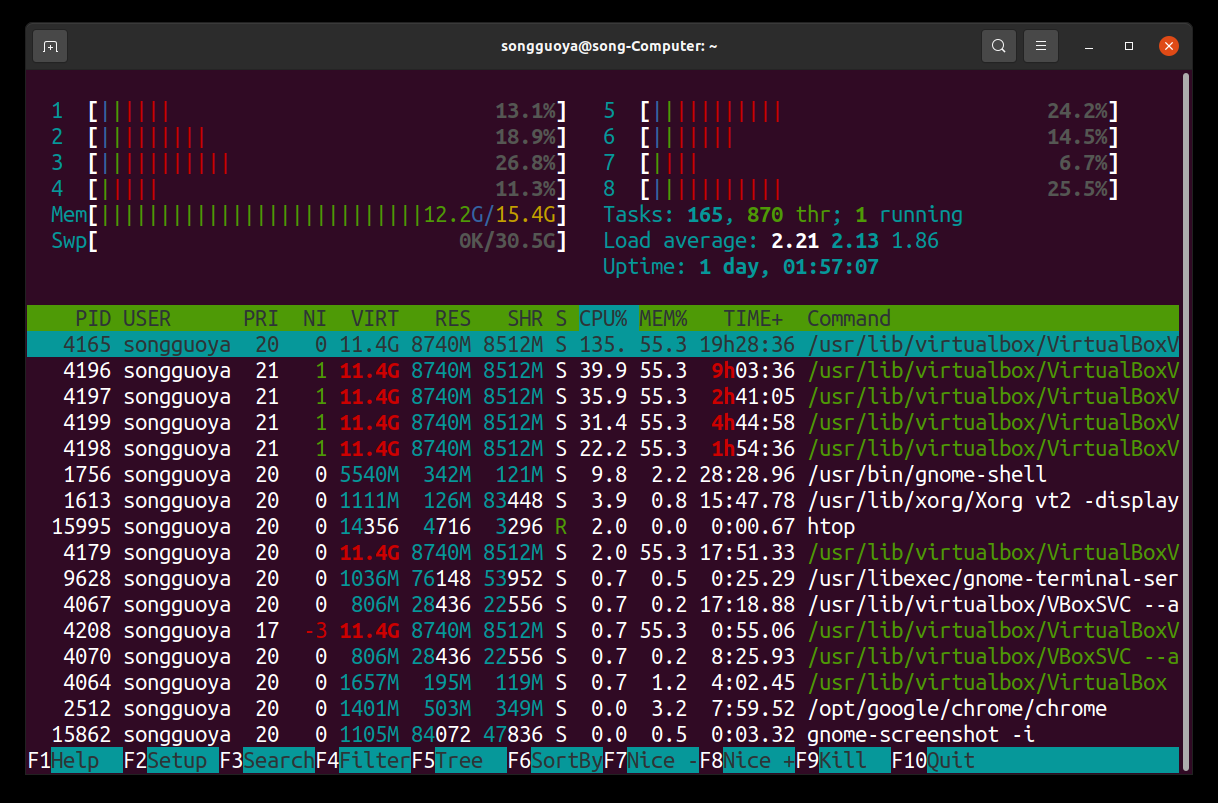This screenshot has height=803, width=1218.
Task: Increase niceness with F8 Nice +
Action: [757, 761]
